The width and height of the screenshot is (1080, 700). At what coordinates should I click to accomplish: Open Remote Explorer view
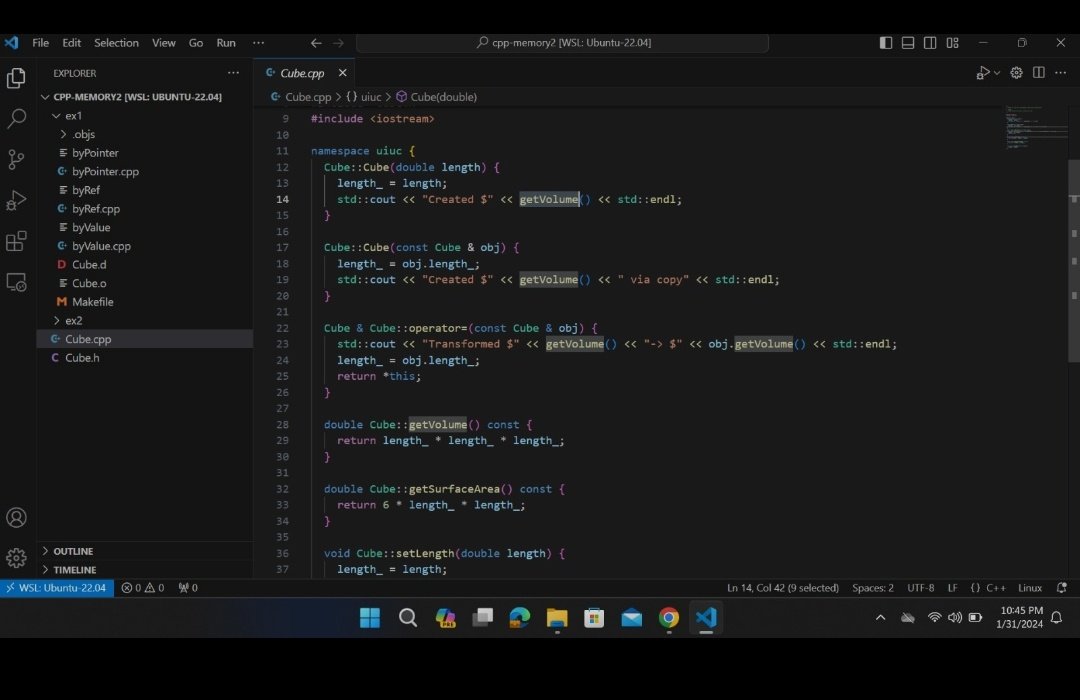click(17, 282)
